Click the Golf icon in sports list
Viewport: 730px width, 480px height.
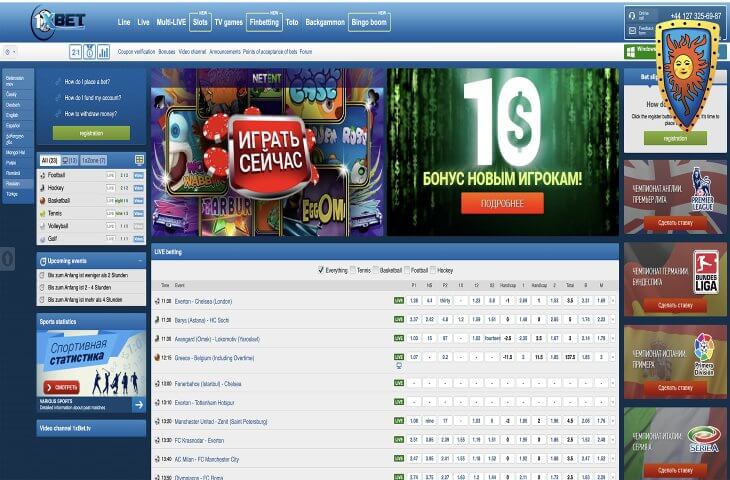(43, 239)
